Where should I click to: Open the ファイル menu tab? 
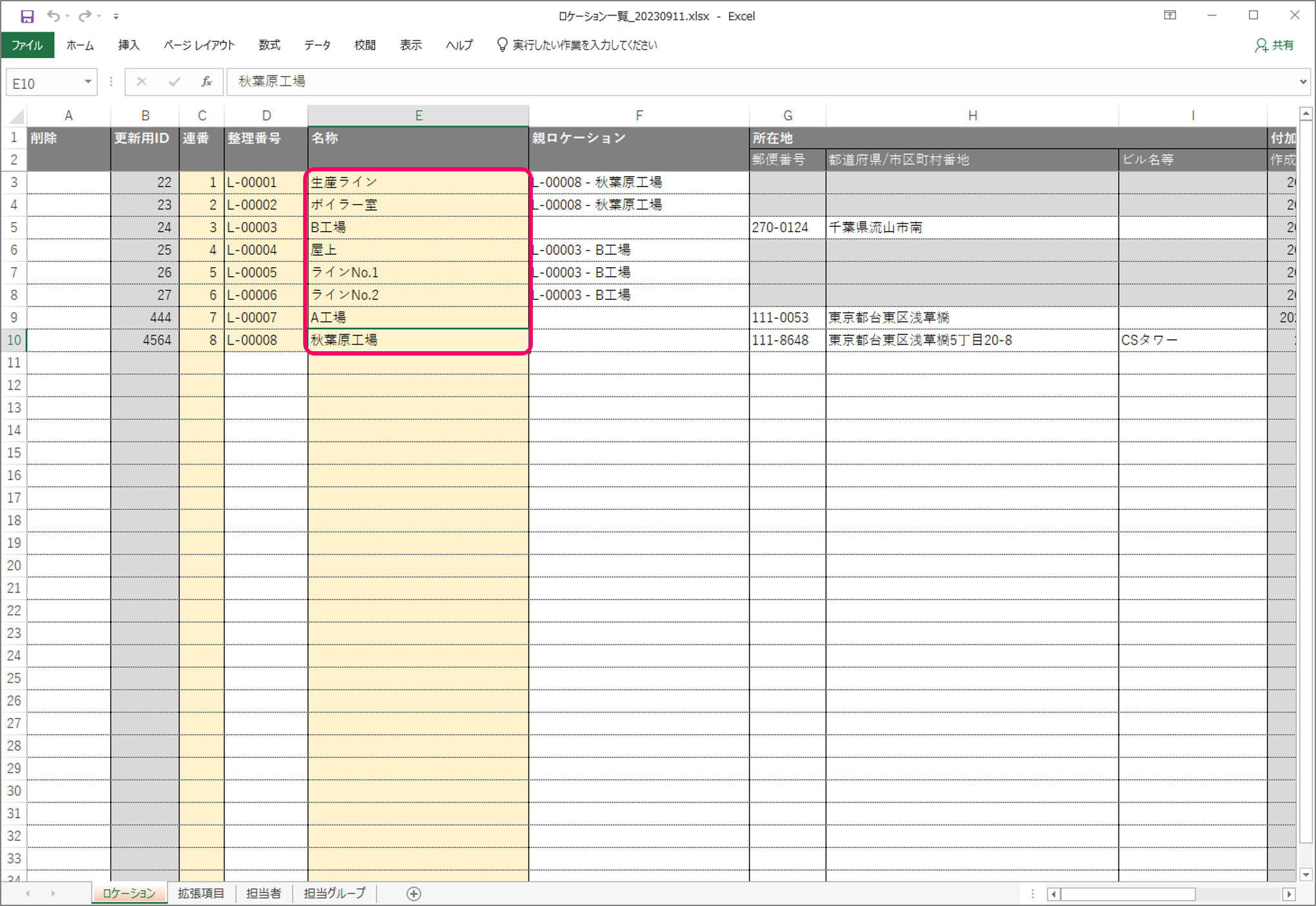point(27,45)
